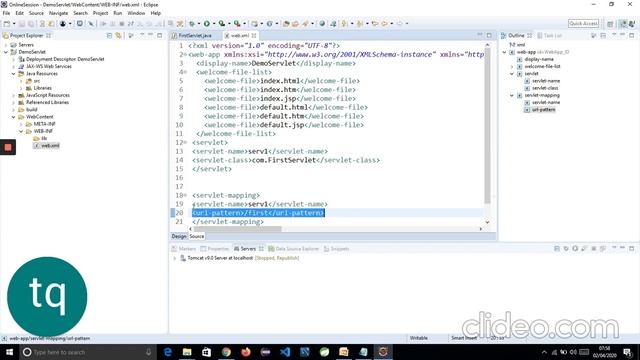Screen dimensions: 640x360
Task: Open Visual Studio Code from the taskbar
Action: 285,352
